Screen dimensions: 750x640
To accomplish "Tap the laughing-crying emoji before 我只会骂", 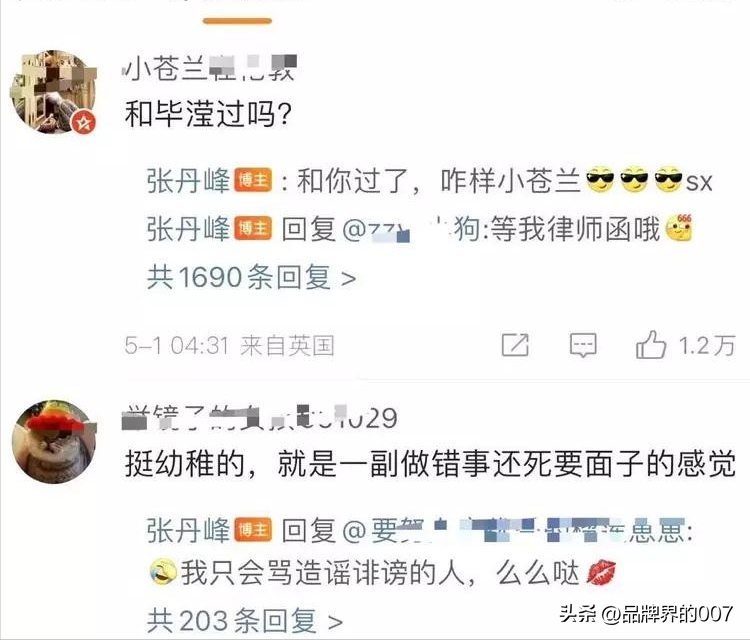I will 163,572.
